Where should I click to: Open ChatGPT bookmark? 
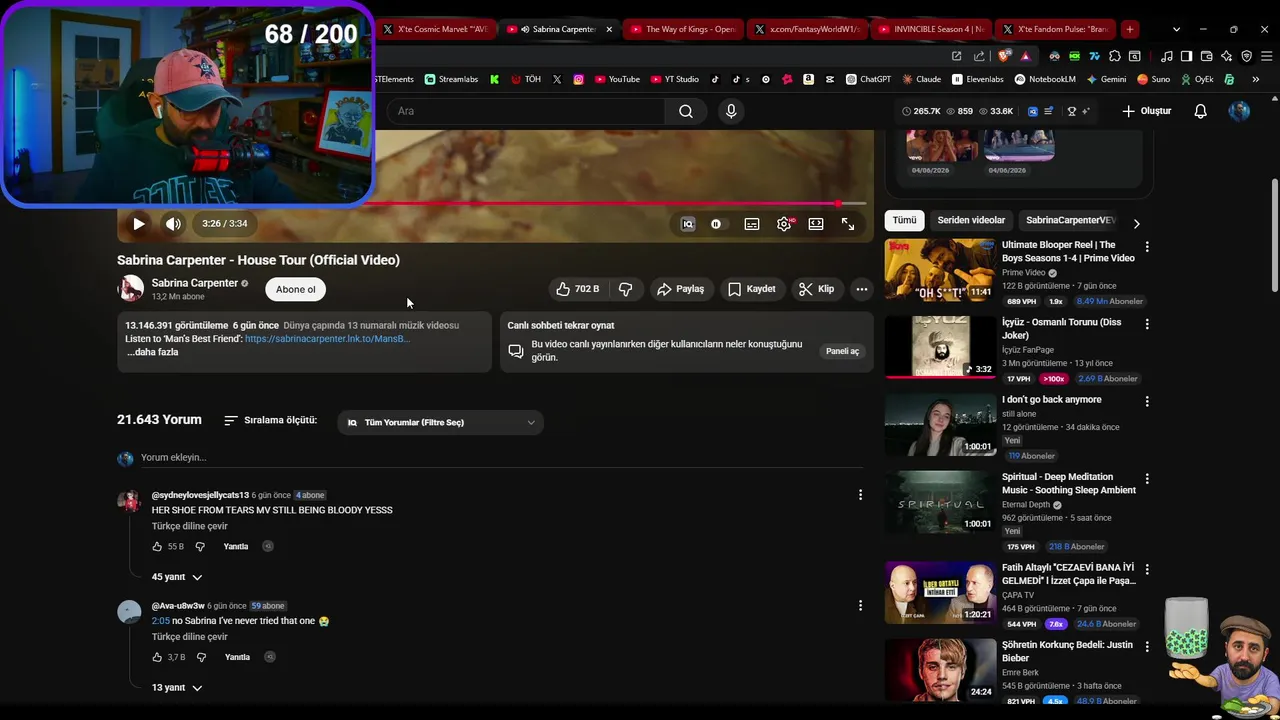click(x=868, y=79)
